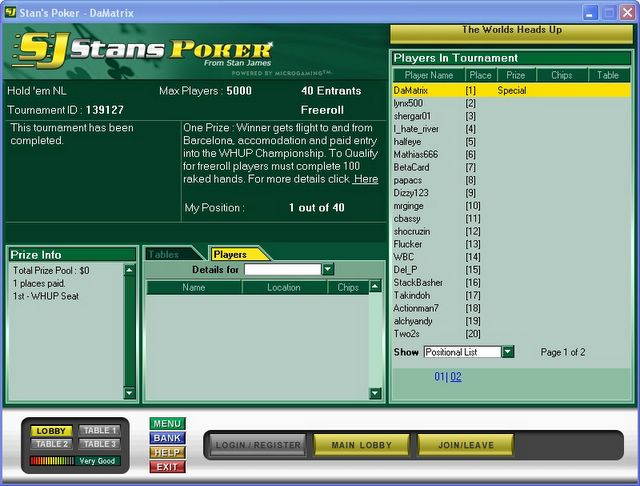640x486 pixels.
Task: Sort by Table column header
Action: click(608, 75)
